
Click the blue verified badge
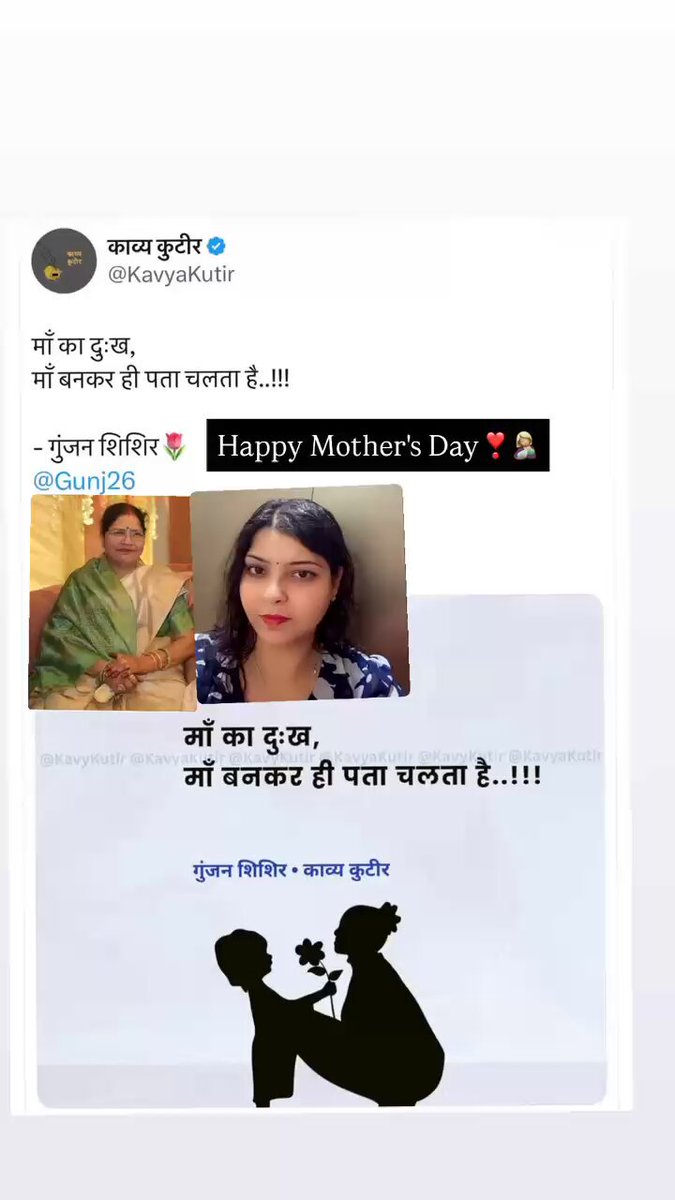tap(216, 245)
